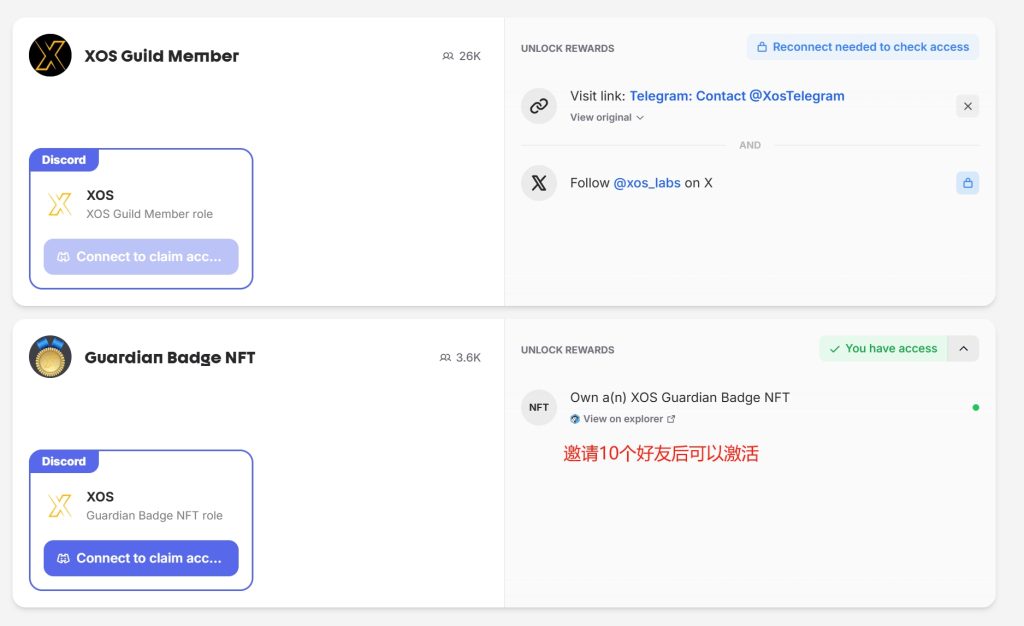Click the You have access status button
This screenshot has width=1024, height=626.
(883, 349)
